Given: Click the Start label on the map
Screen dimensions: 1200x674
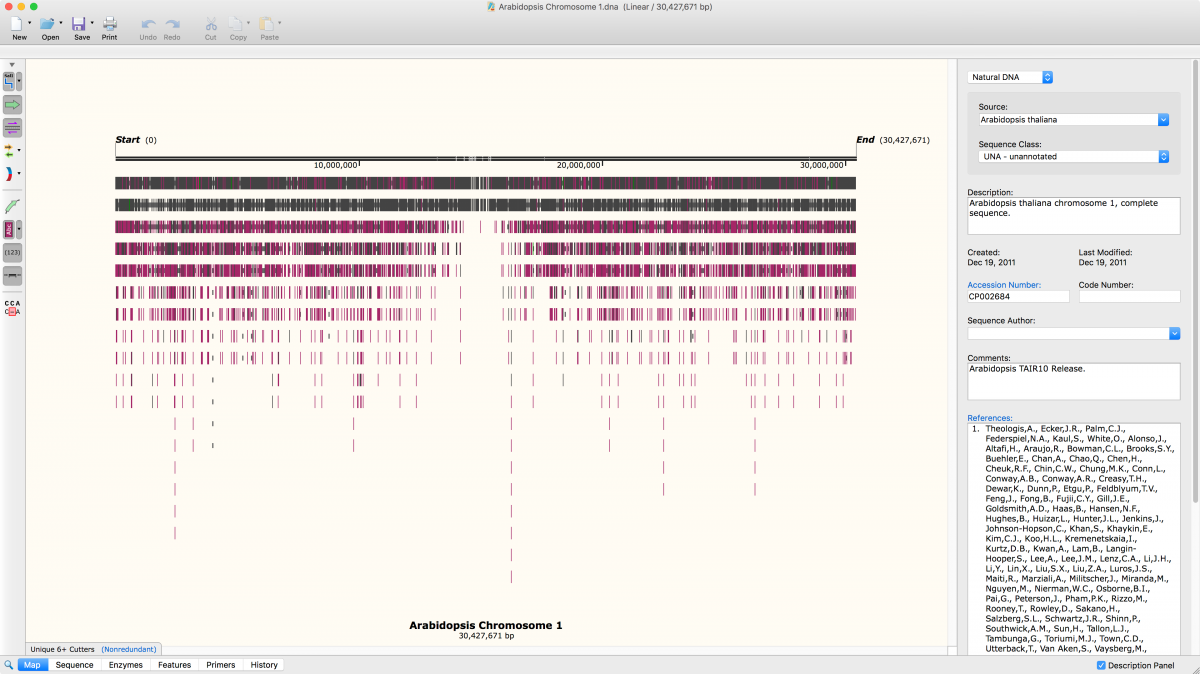Looking at the screenshot, I should point(128,140).
